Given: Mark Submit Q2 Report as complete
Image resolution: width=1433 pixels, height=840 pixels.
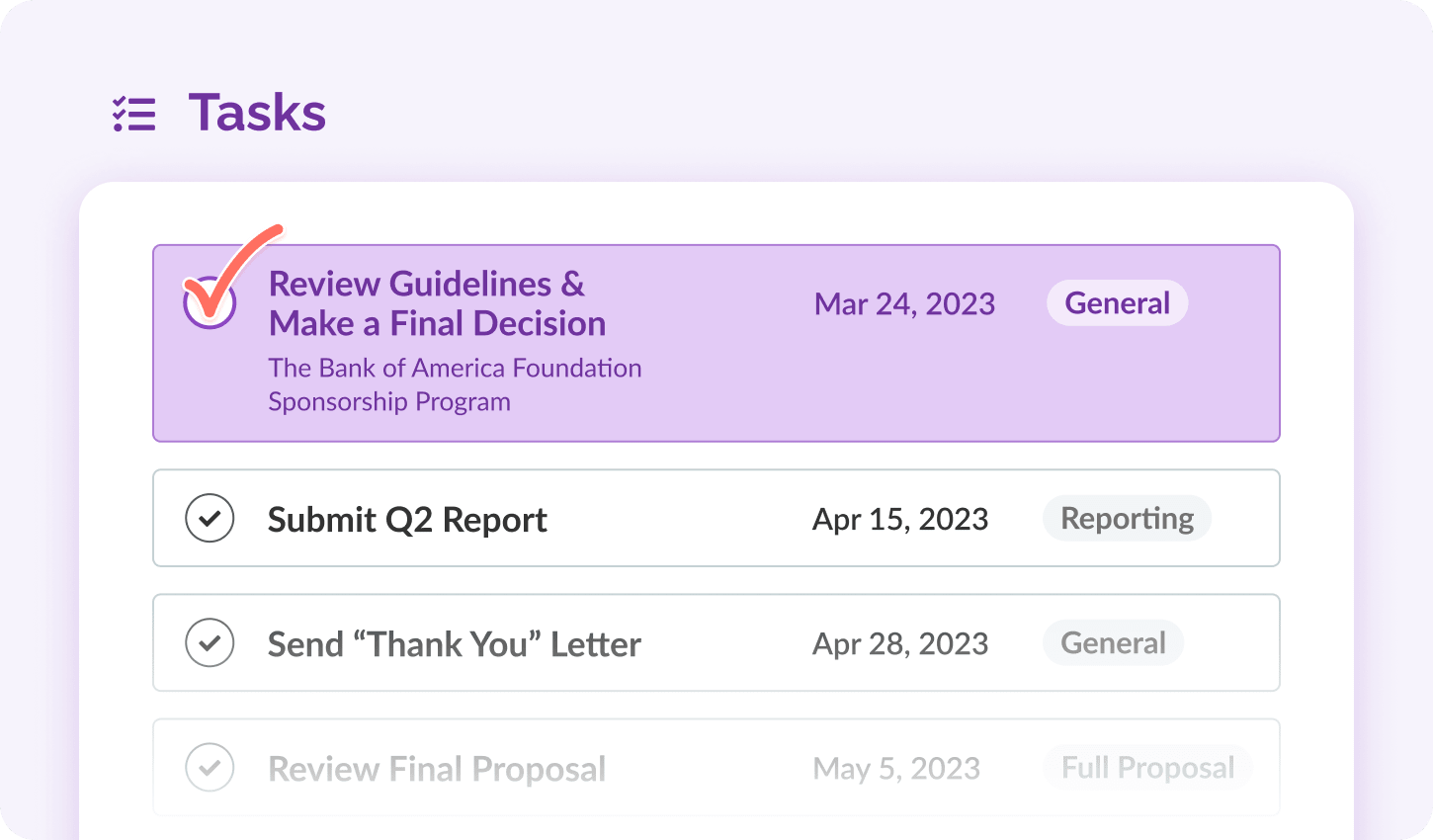Looking at the screenshot, I should pyautogui.click(x=210, y=518).
